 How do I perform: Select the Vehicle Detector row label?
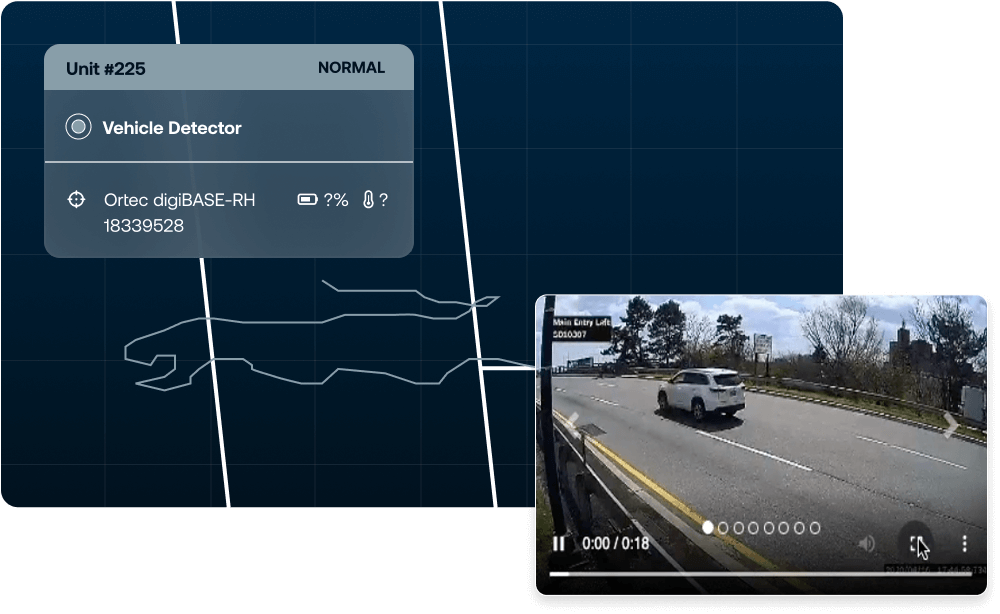point(172,128)
